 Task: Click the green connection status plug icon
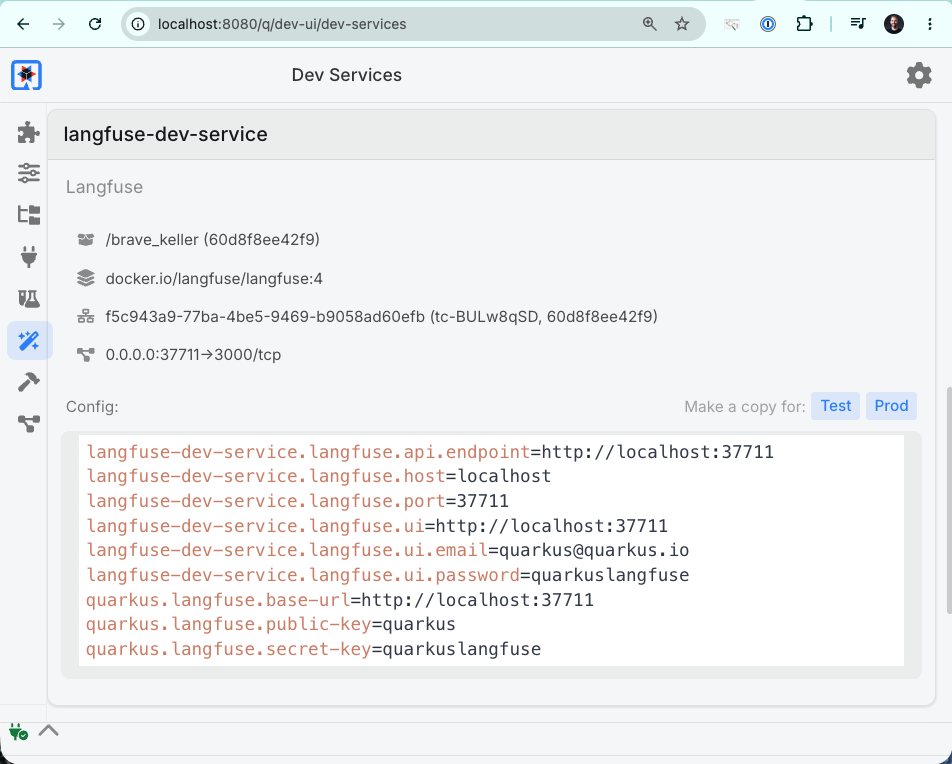click(18, 731)
